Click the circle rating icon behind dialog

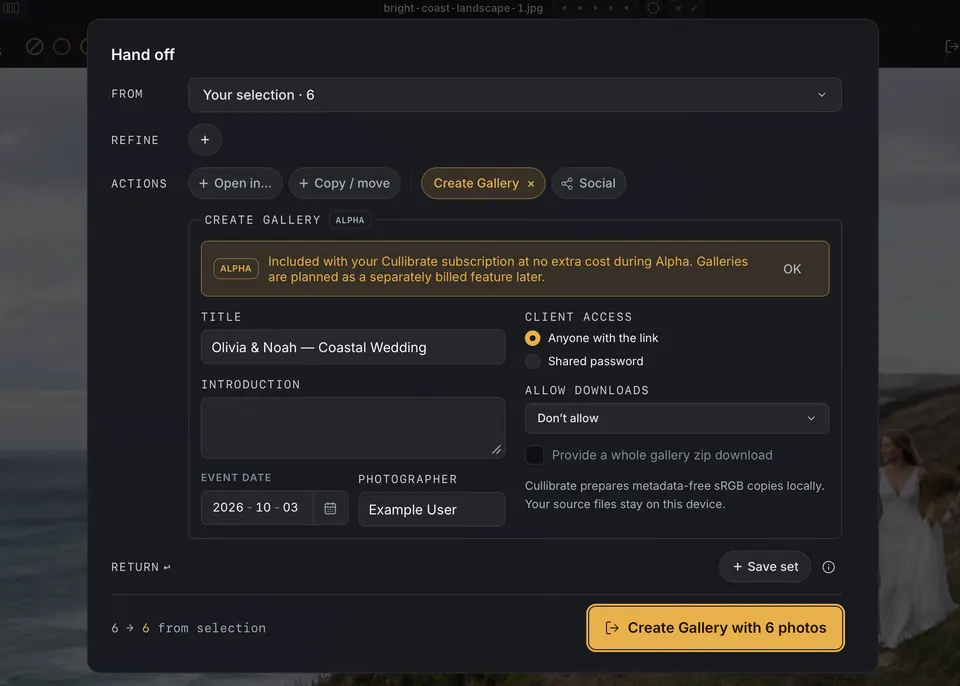[x=62, y=47]
